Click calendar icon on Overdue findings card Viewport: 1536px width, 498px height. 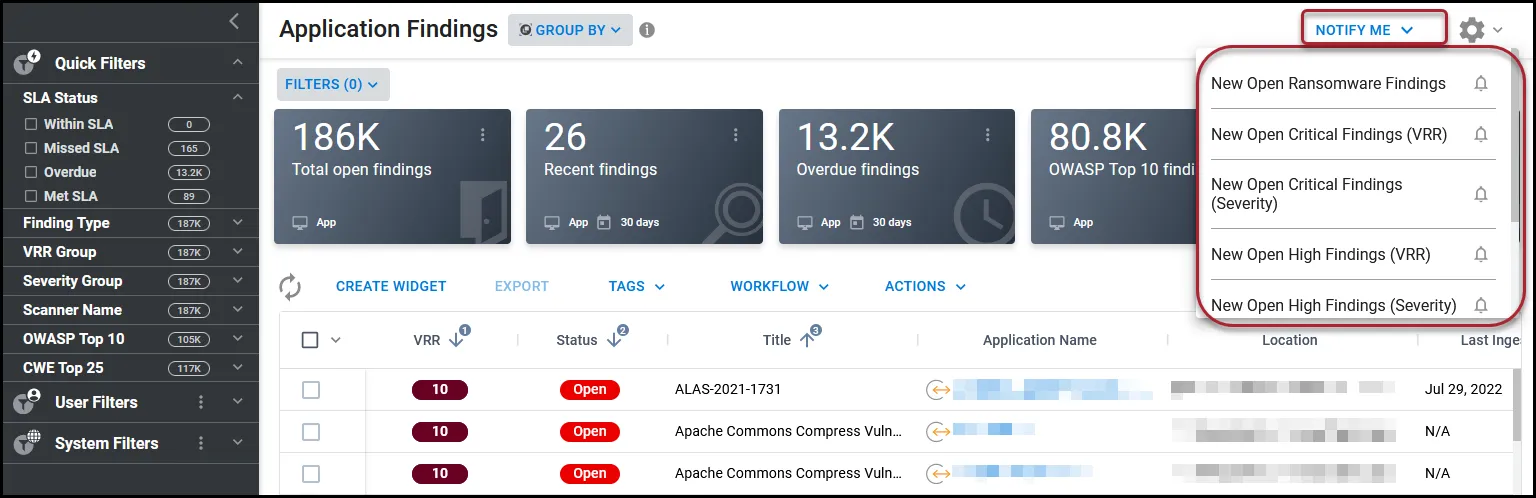[855, 222]
